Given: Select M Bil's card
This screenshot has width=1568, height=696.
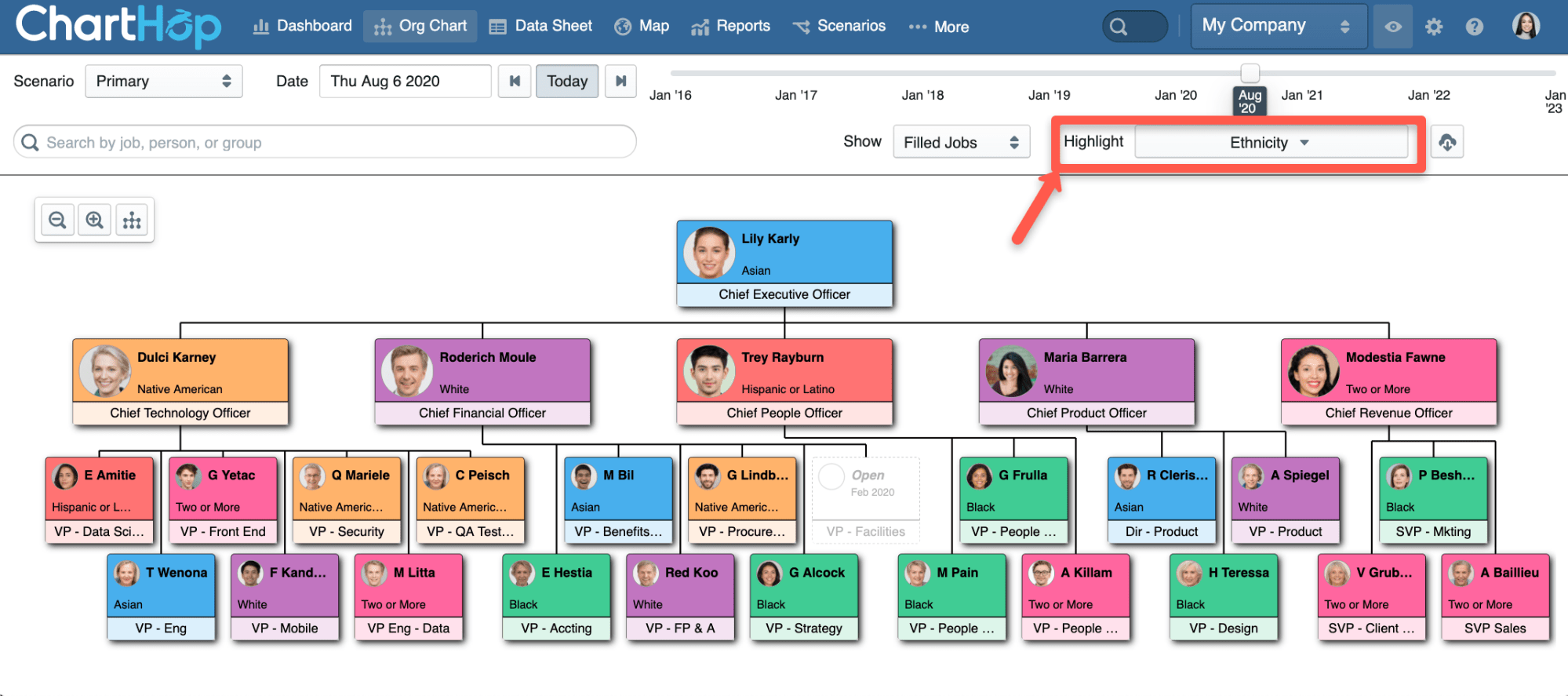Looking at the screenshot, I should coord(619,500).
